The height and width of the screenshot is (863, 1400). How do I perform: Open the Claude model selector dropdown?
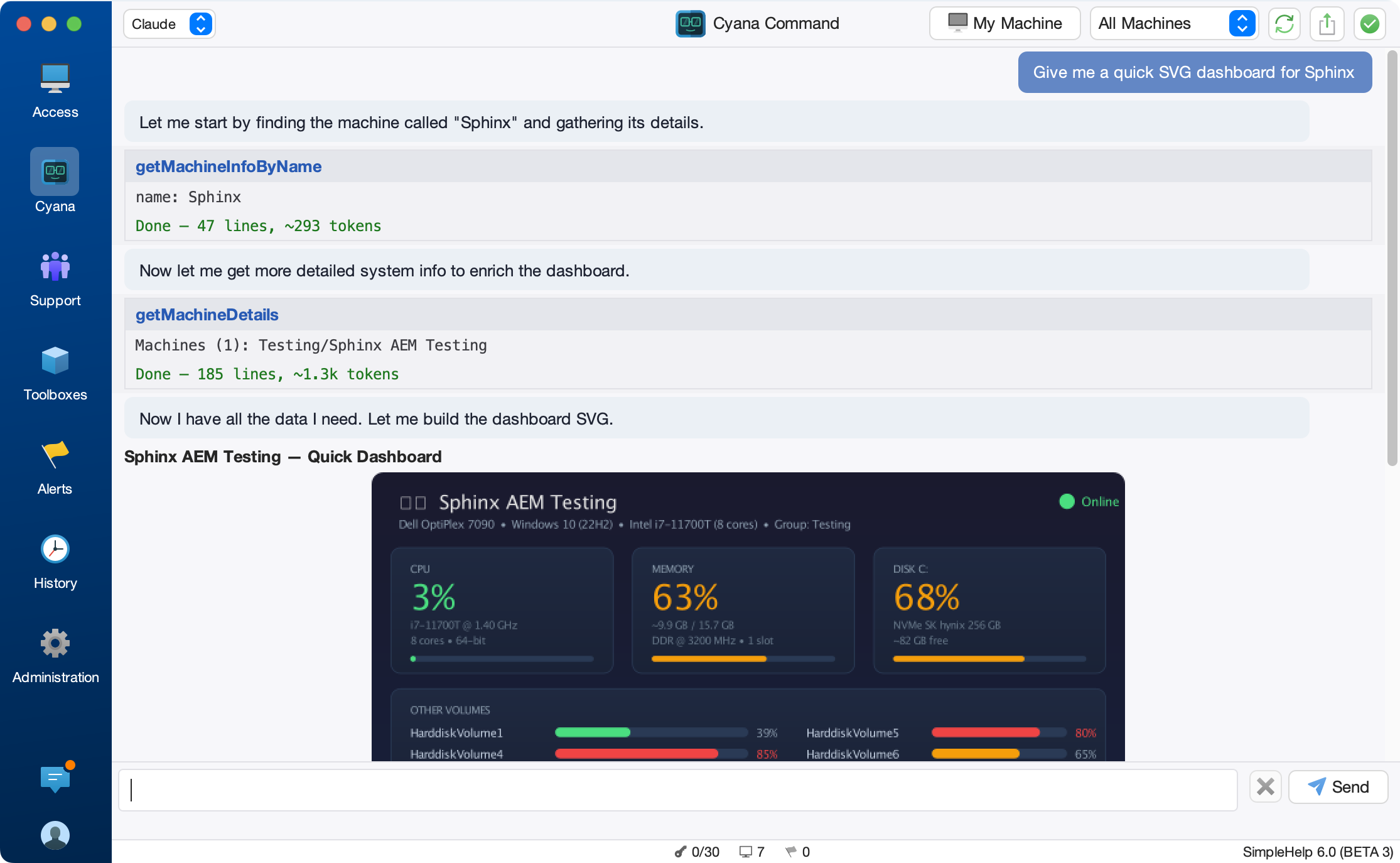tap(168, 23)
